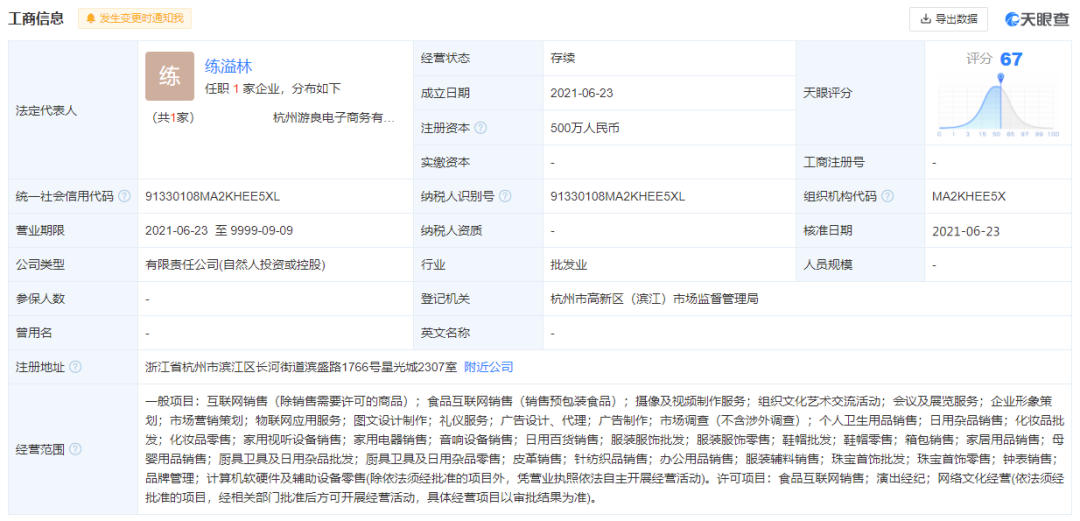
Task: Select credit code 91330108MA2KHEE5XL under 统一社会信用代码
Action: point(213,196)
